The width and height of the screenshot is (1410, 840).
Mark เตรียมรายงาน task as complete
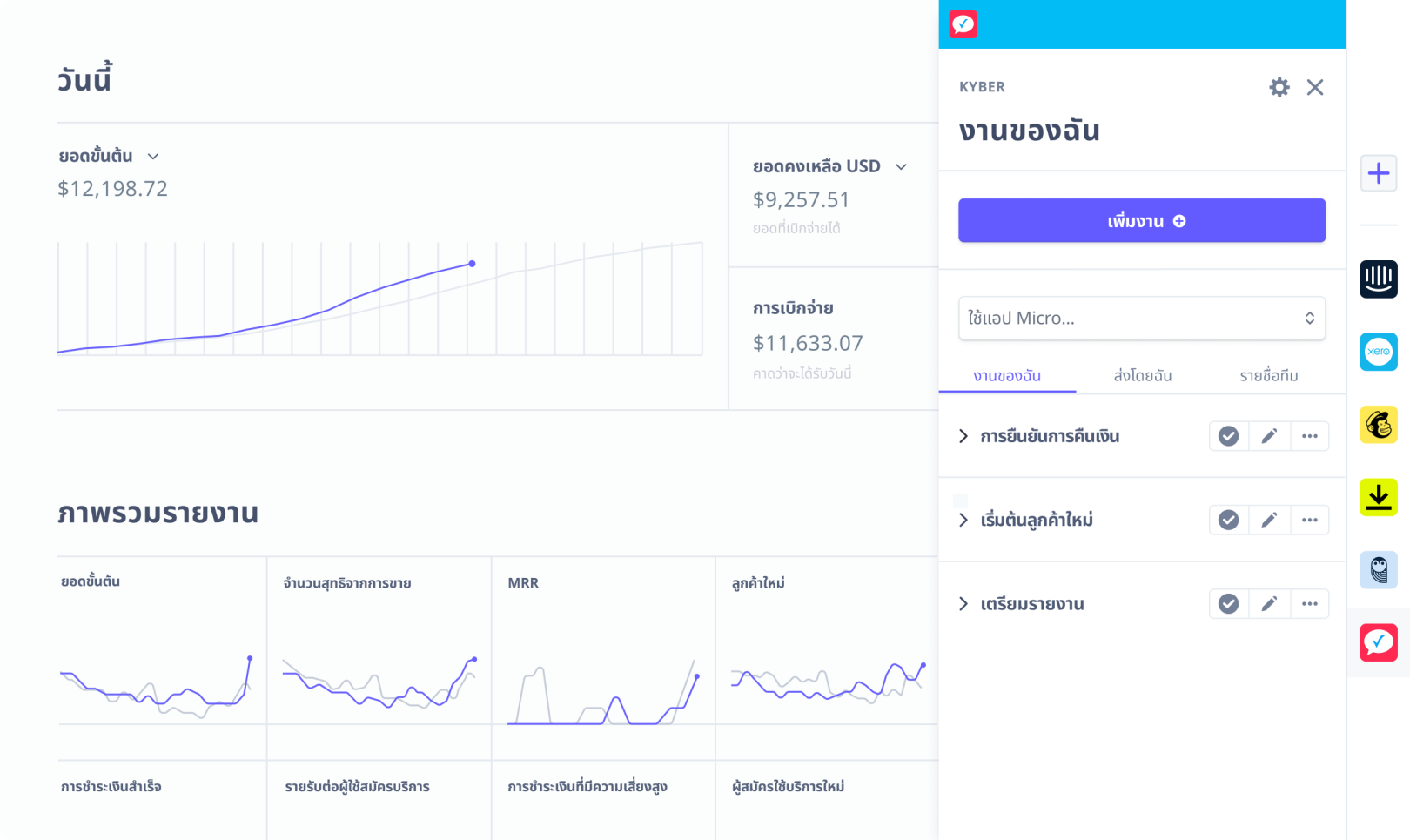1229,604
